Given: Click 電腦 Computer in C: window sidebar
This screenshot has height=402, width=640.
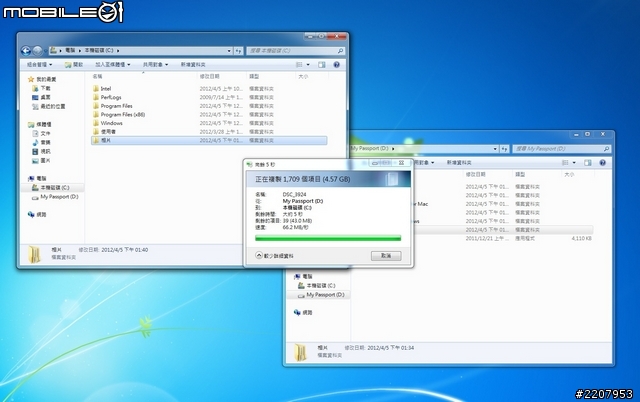Looking at the screenshot, I should [x=37, y=178].
